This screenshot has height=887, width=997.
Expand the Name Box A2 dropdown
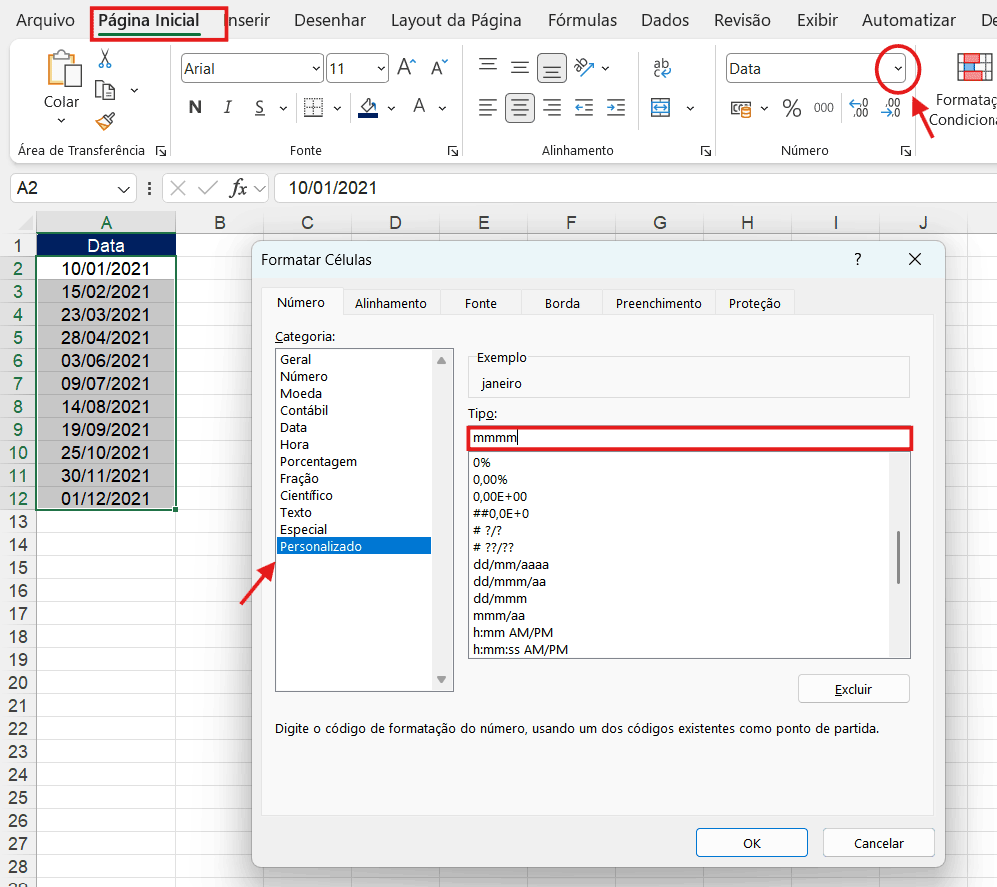[123, 189]
